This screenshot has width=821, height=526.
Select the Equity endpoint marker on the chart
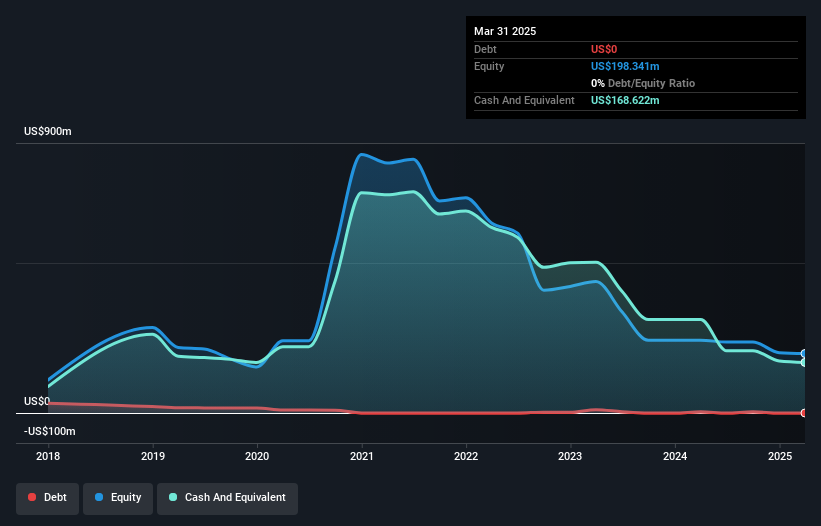(804, 354)
